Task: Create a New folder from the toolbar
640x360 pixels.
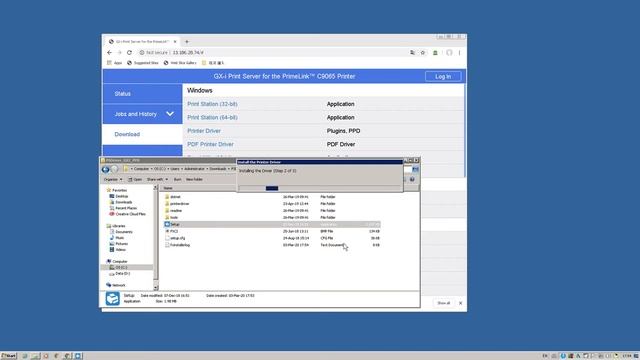Action: [194, 180]
